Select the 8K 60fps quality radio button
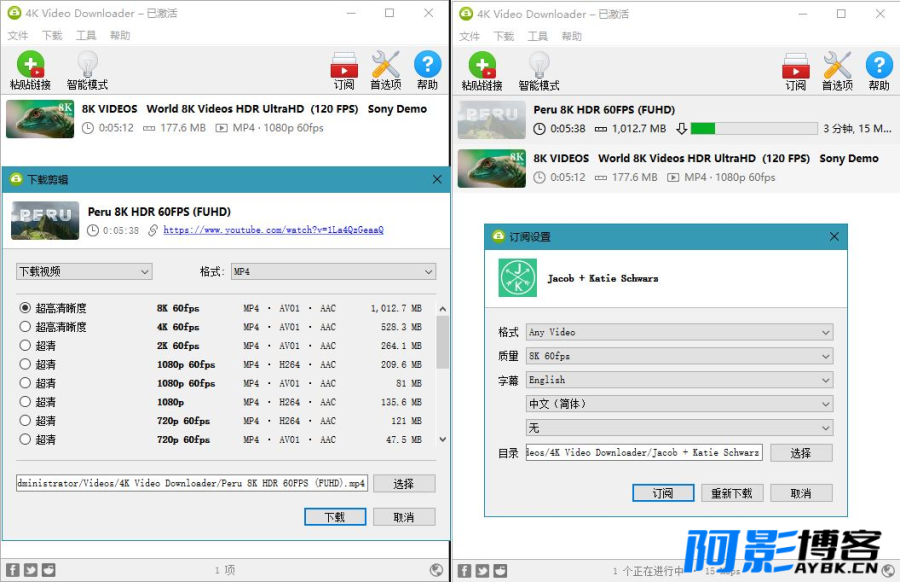 [25, 308]
